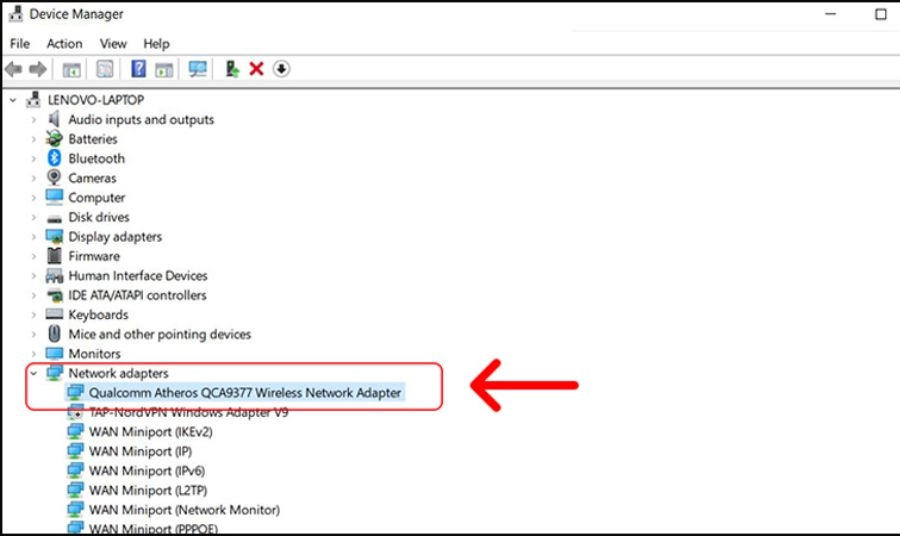Click the IDE ATA/ATAPI controllers label
900x536 pixels.
pos(137,295)
